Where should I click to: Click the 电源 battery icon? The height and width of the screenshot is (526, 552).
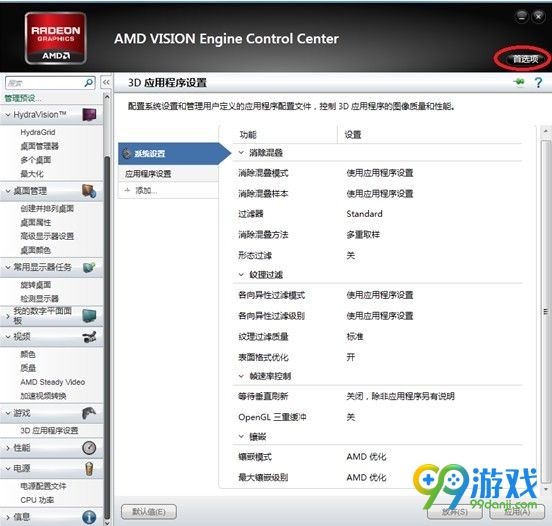[89, 469]
